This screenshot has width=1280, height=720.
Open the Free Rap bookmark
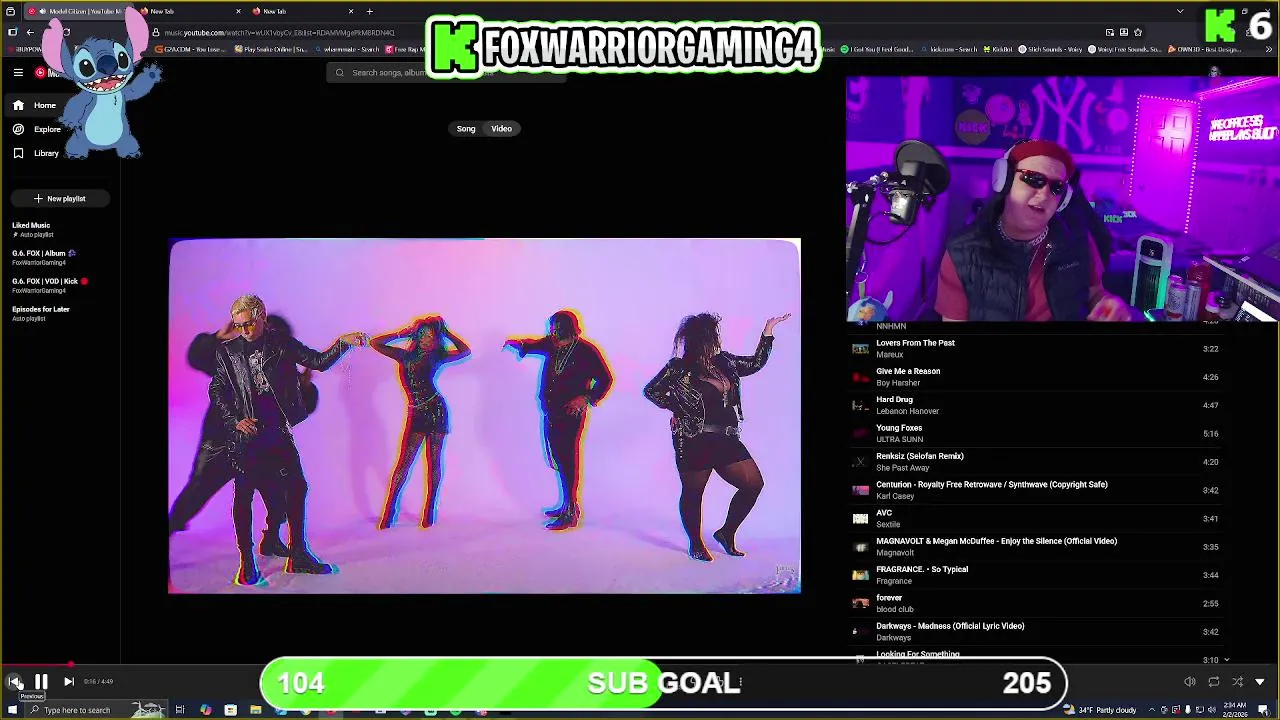point(406,49)
